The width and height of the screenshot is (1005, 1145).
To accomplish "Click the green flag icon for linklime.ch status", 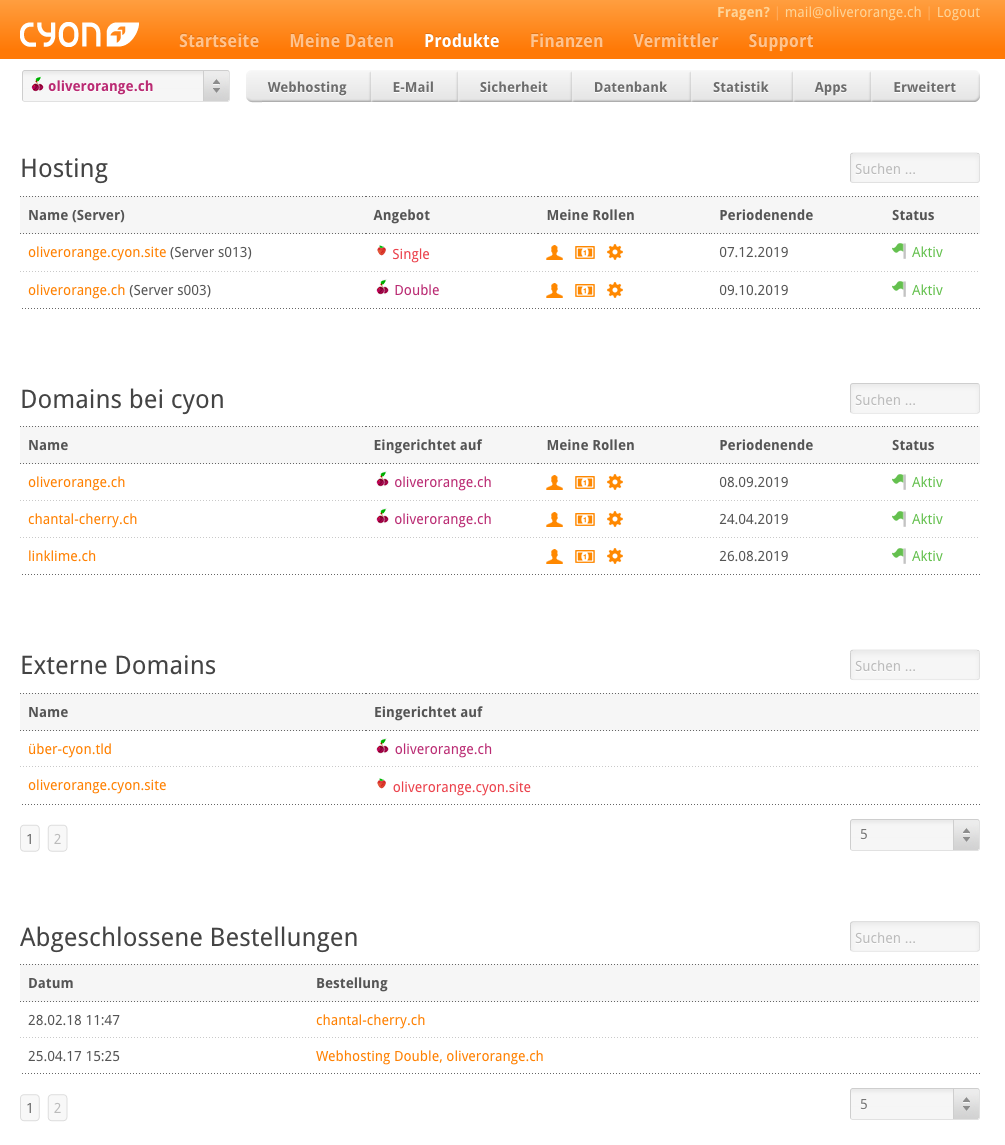I will pos(899,555).
